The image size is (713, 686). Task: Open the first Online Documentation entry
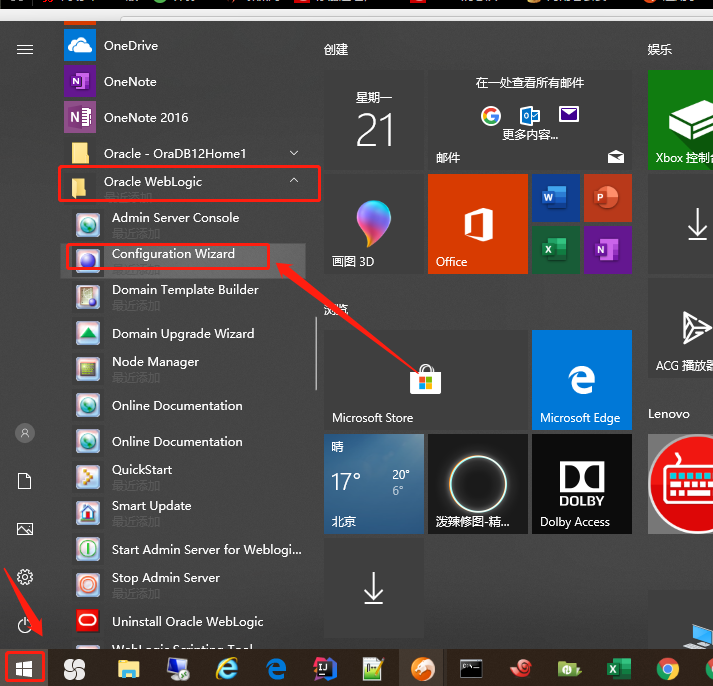pyautogui.click(x=182, y=405)
